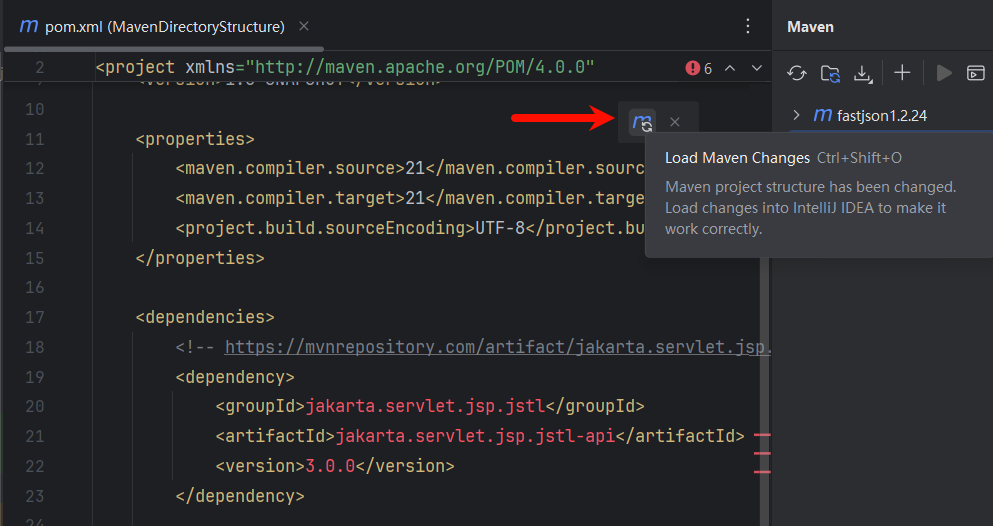The height and width of the screenshot is (526, 993).
Task: Click the jakarta.servlet.jsp.jstl-api artifactId value
Action: (x=475, y=435)
